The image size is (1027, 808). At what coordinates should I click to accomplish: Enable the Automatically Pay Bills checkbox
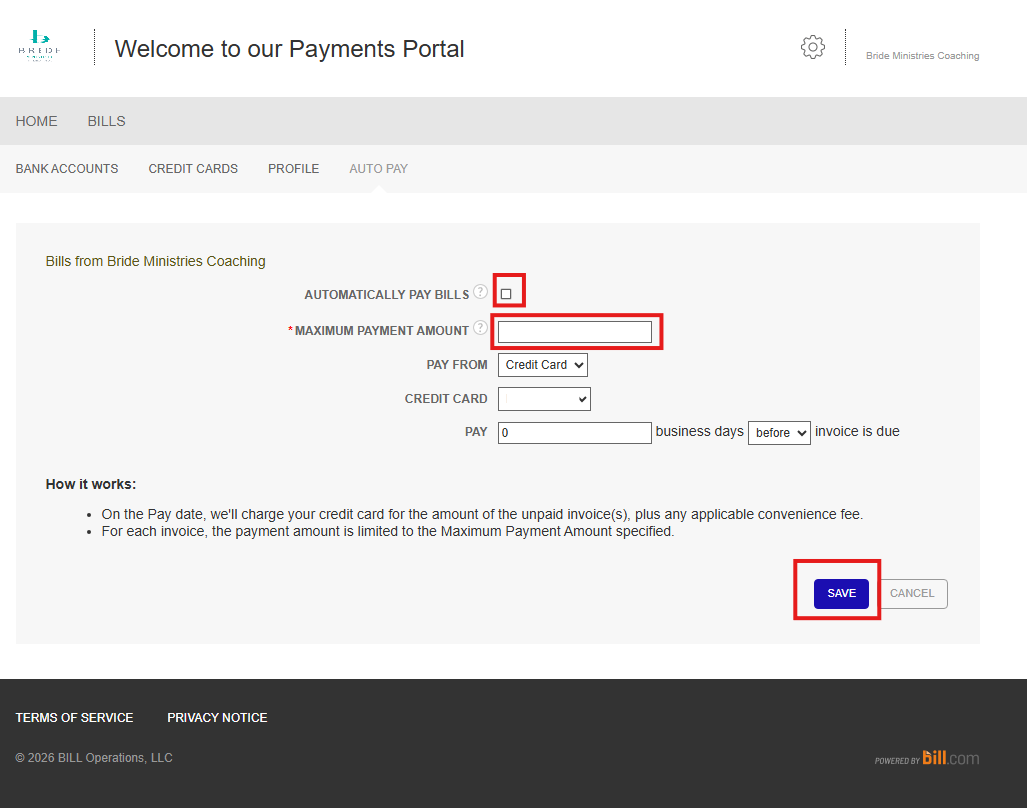[x=506, y=294]
